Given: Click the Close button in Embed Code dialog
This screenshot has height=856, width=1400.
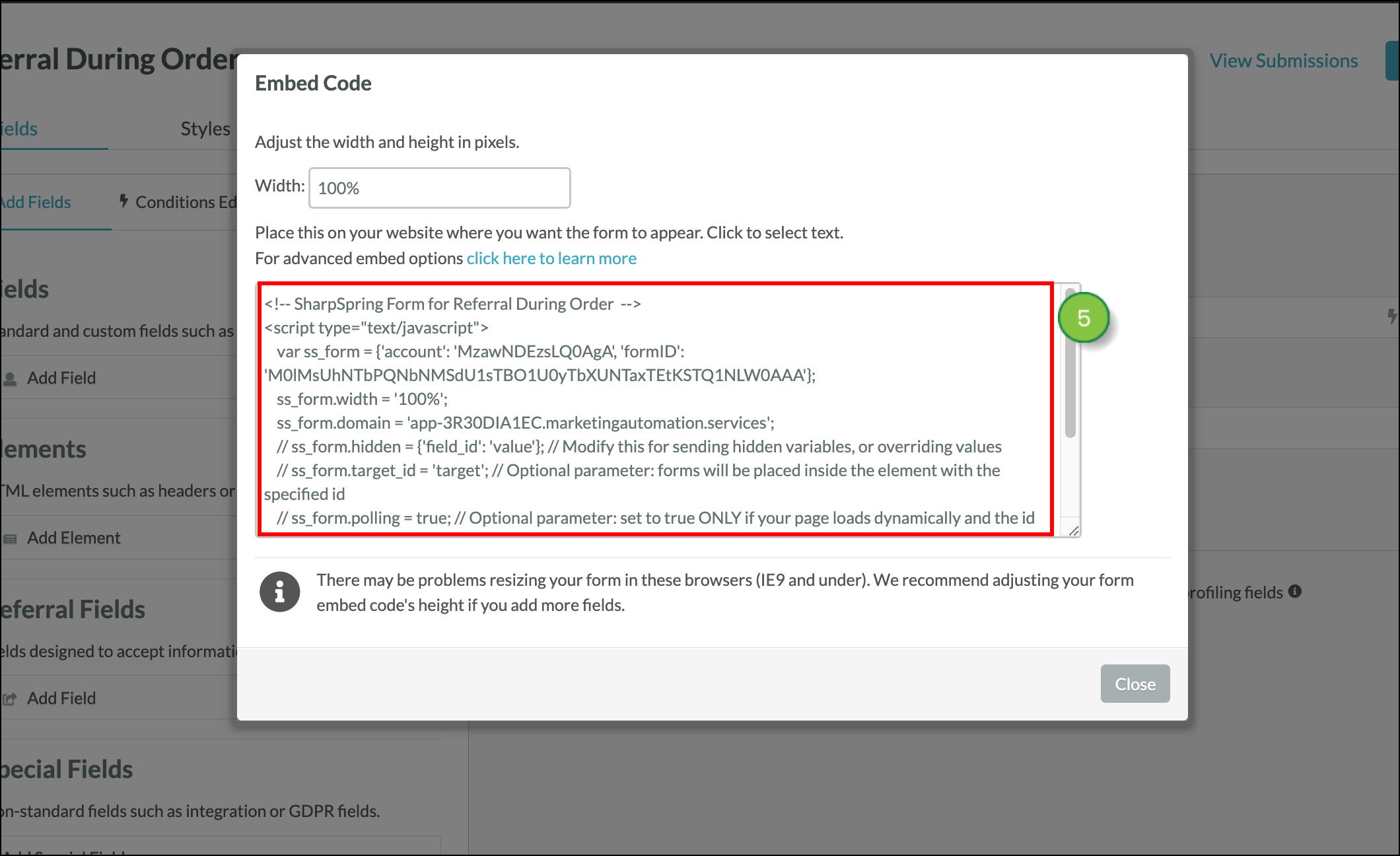Looking at the screenshot, I should click(1135, 684).
